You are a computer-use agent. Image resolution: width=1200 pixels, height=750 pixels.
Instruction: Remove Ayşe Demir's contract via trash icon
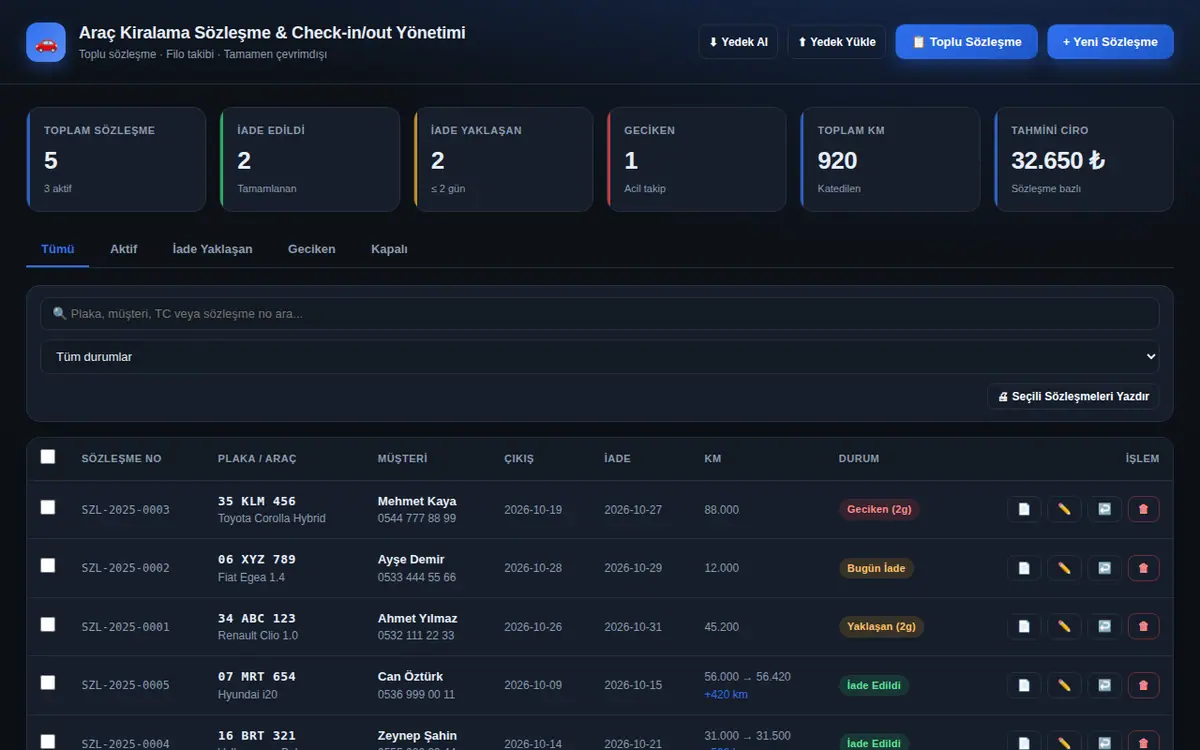click(1144, 568)
